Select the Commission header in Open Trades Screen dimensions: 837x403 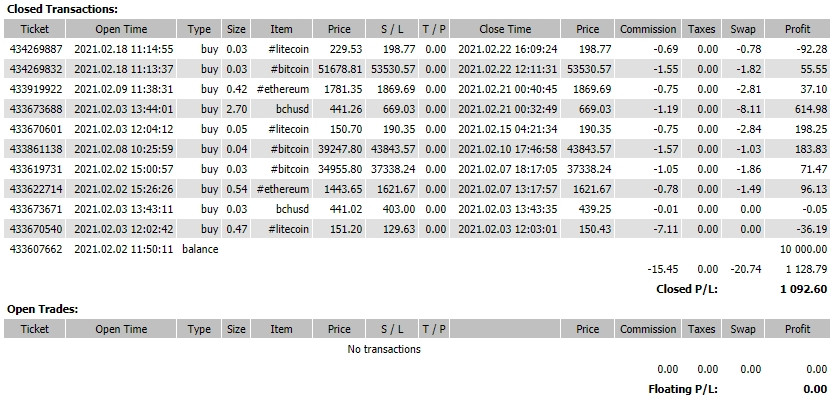coord(648,329)
